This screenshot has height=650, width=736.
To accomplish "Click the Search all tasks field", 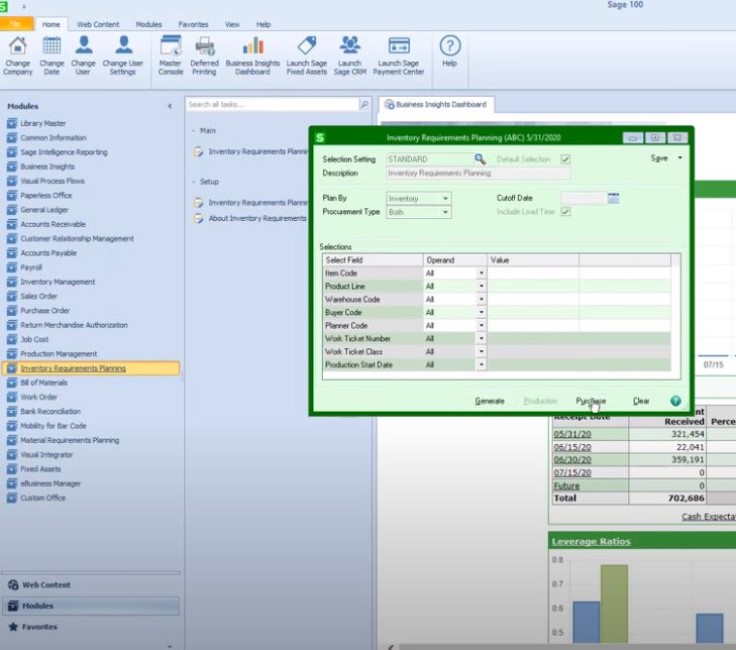I will tap(272, 104).
